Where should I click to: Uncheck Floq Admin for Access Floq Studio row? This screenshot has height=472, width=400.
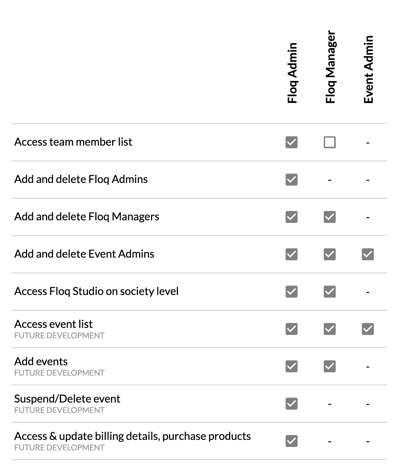pos(291,292)
